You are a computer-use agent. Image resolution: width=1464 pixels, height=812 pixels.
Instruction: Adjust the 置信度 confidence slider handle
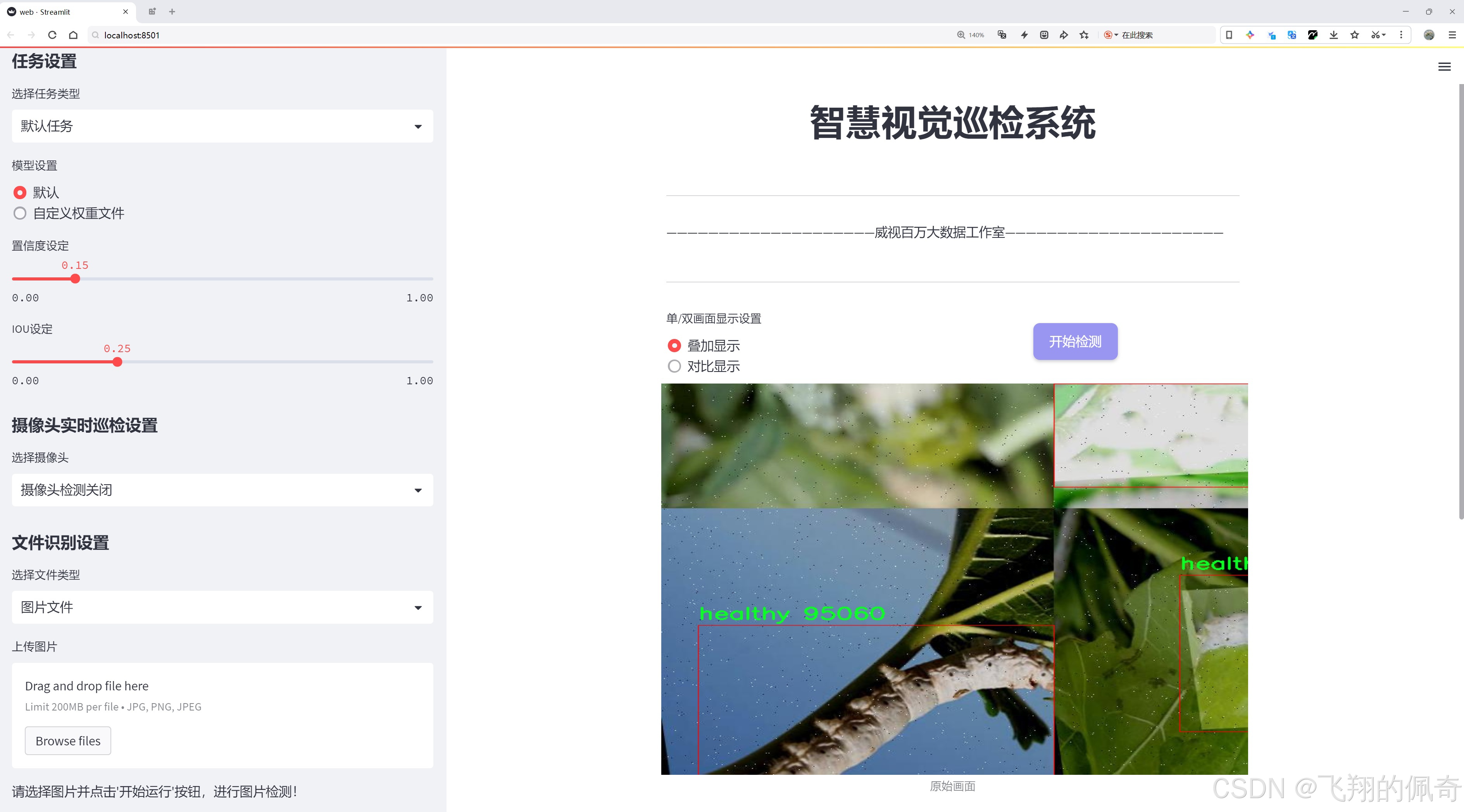point(76,279)
